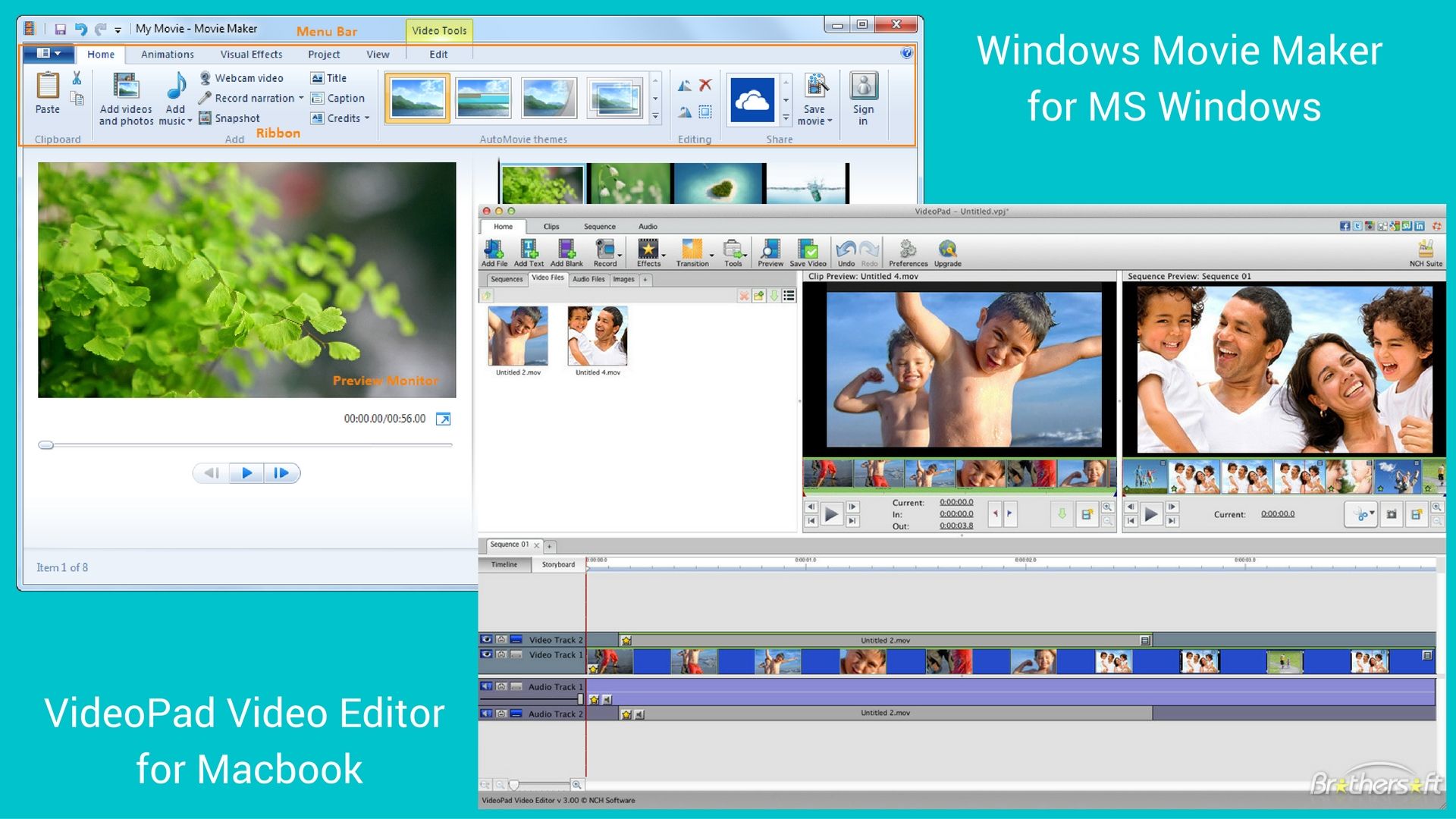Click the snapshot camera icon in Sequence Preview
This screenshot has width=1456, height=819.
click(1392, 514)
